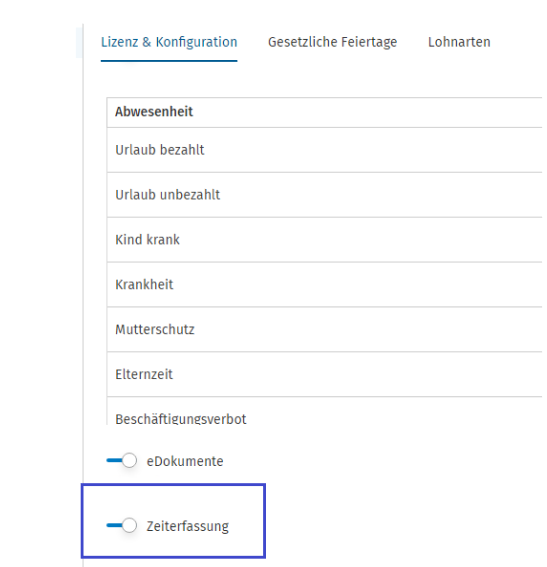The image size is (547, 567).
Task: Switch to the Gesetzliche Feiertage tab
Action: coord(332,42)
